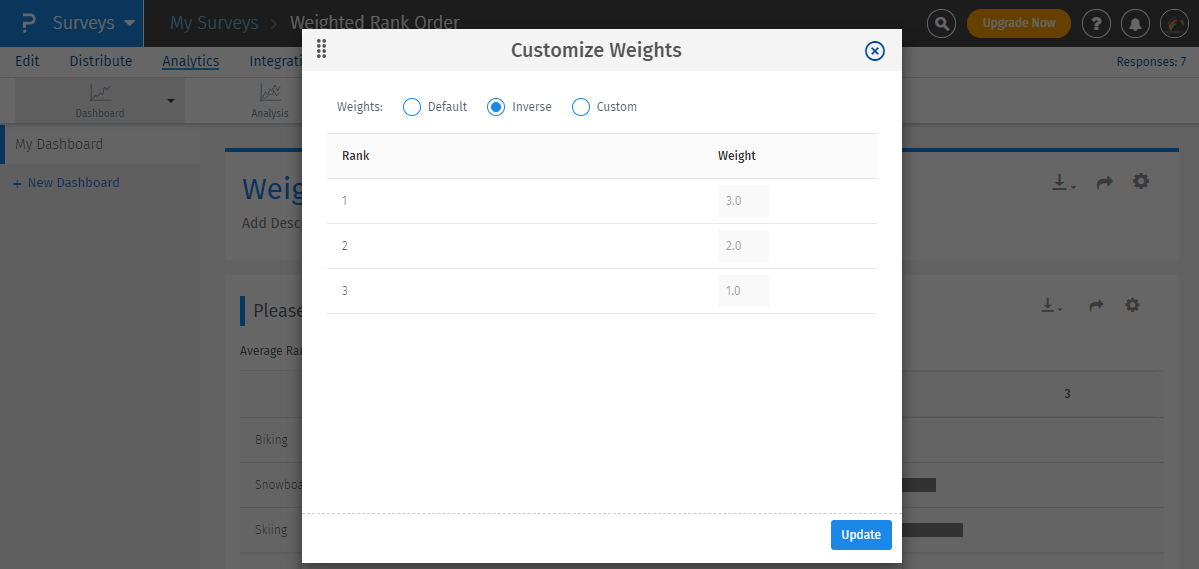Click the Biking row label
The width and height of the screenshot is (1199, 569).
click(x=271, y=440)
